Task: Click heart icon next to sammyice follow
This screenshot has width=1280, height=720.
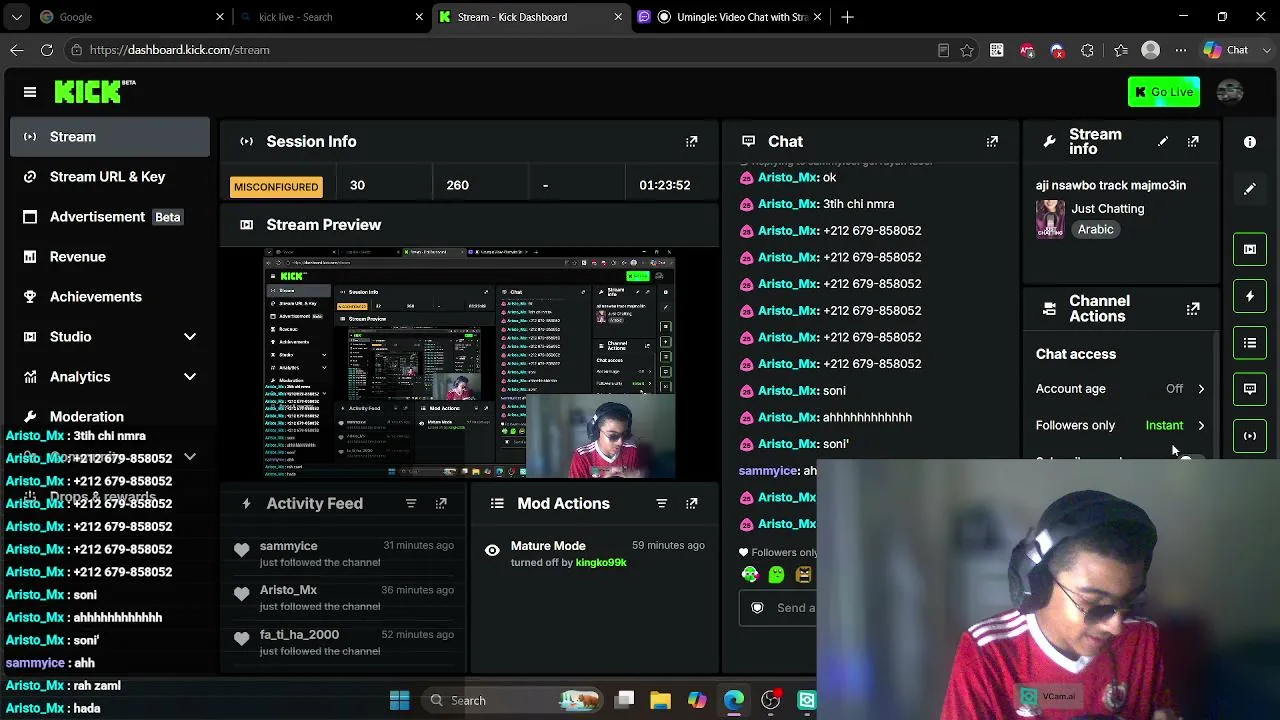Action: [242, 550]
